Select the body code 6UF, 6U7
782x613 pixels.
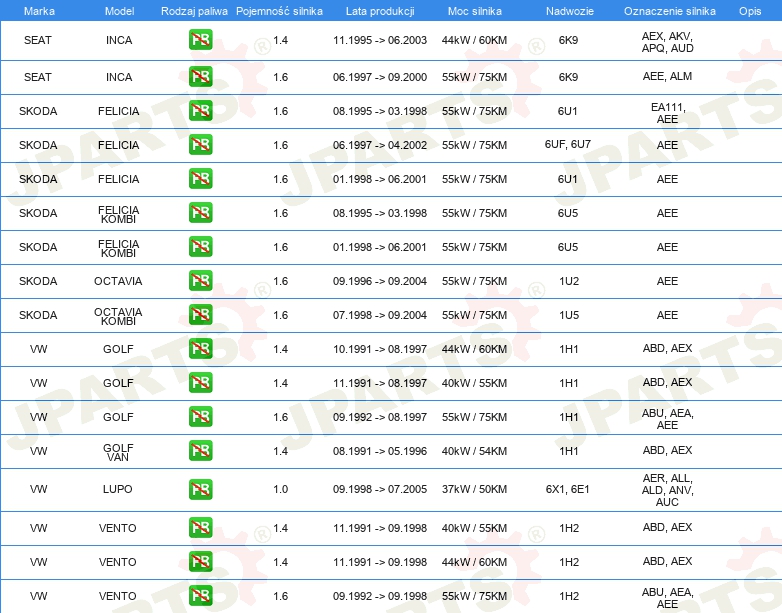click(x=568, y=144)
